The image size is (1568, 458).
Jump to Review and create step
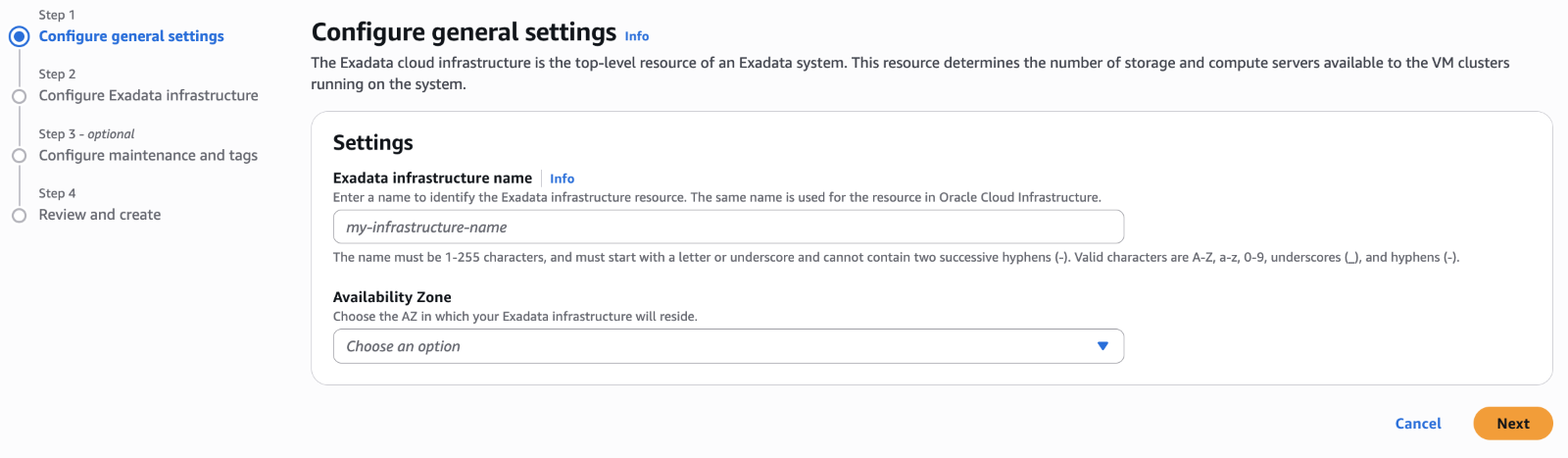pyautogui.click(x=100, y=215)
